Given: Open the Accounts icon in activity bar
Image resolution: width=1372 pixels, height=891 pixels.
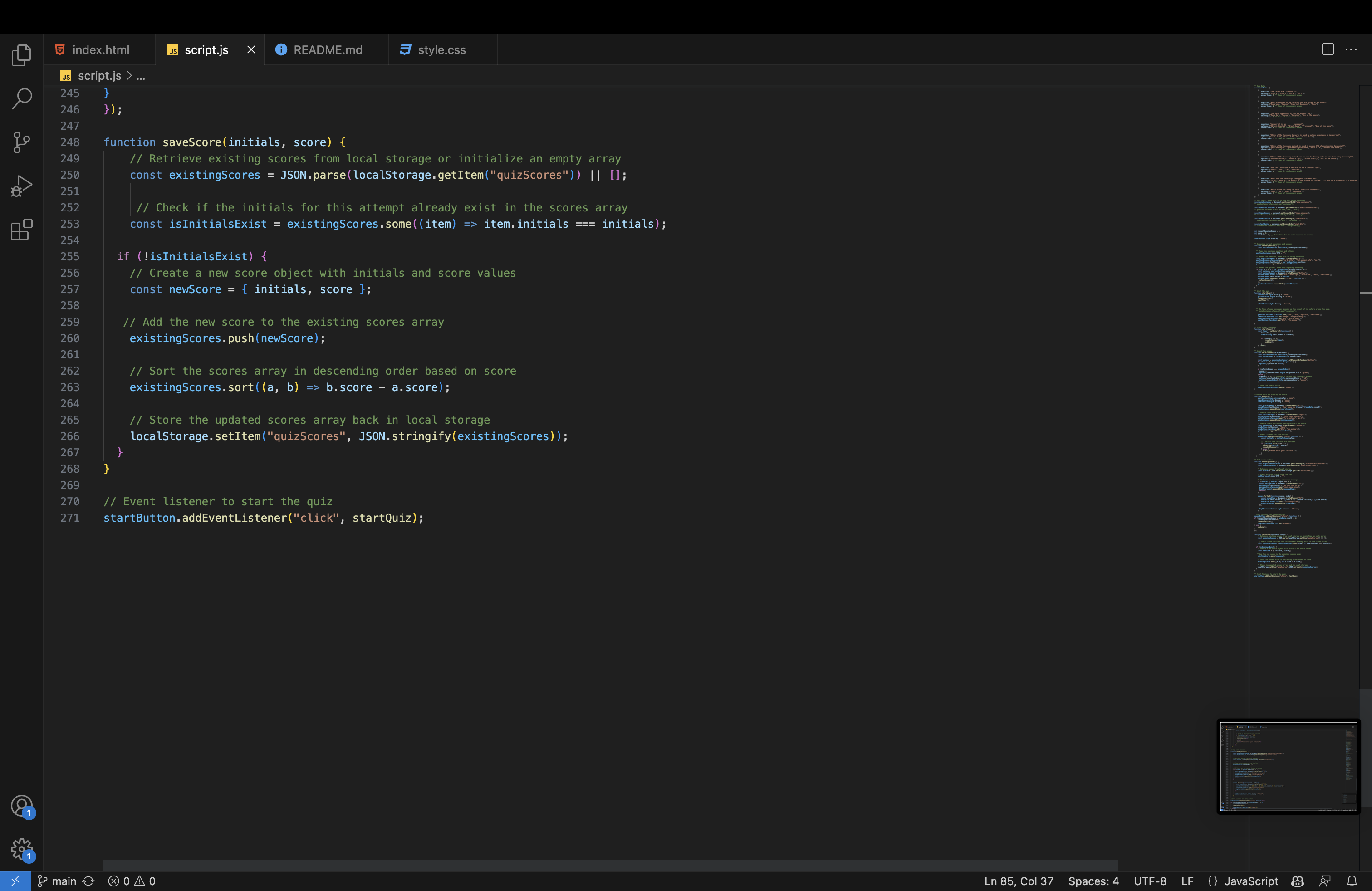Looking at the screenshot, I should point(21,806).
